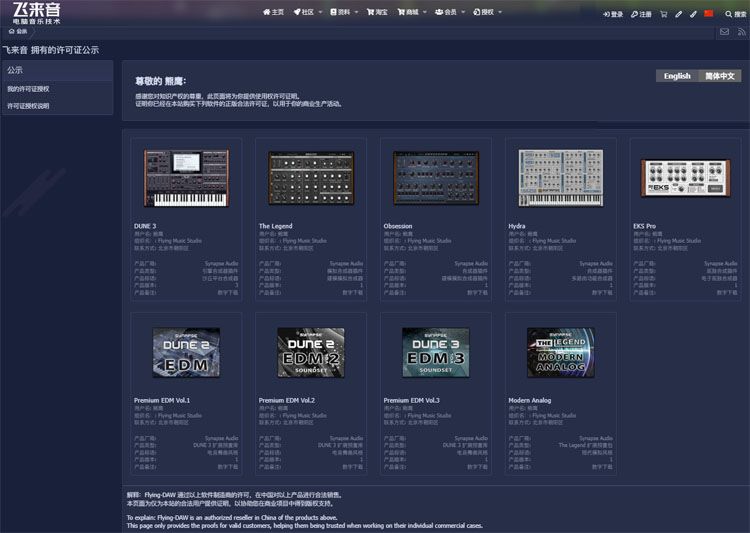
Task: Open The Legend synth thumbnail
Action: (311, 178)
